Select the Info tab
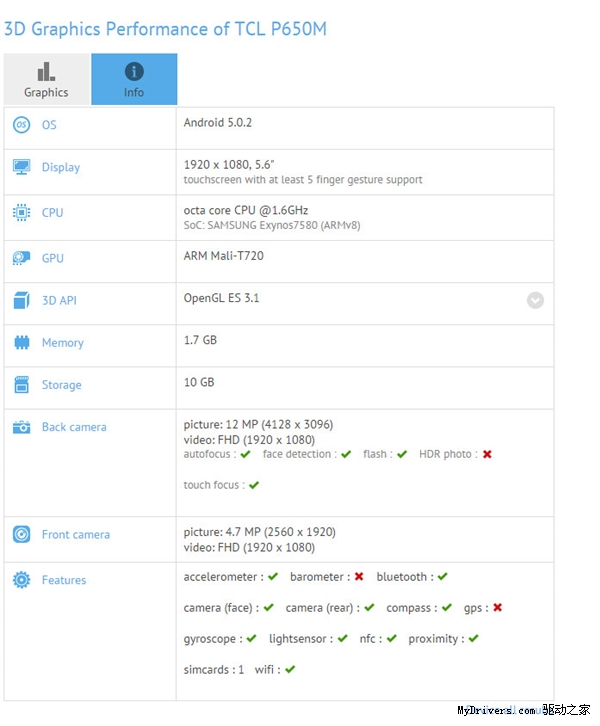 point(134,79)
